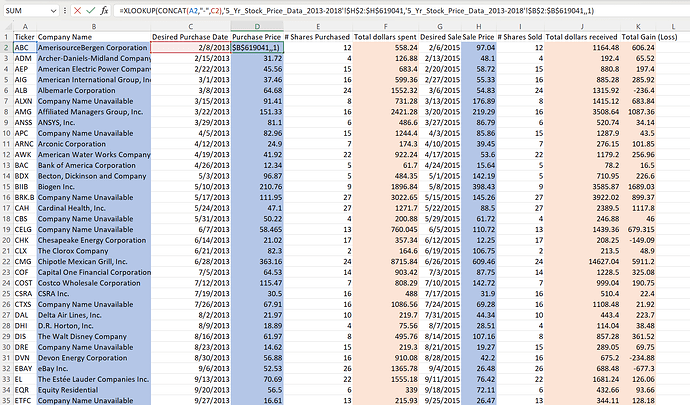This screenshot has height=405, width=690.
Task: Click the gain cell '1689.03'
Action: pyautogui.click(x=638, y=187)
